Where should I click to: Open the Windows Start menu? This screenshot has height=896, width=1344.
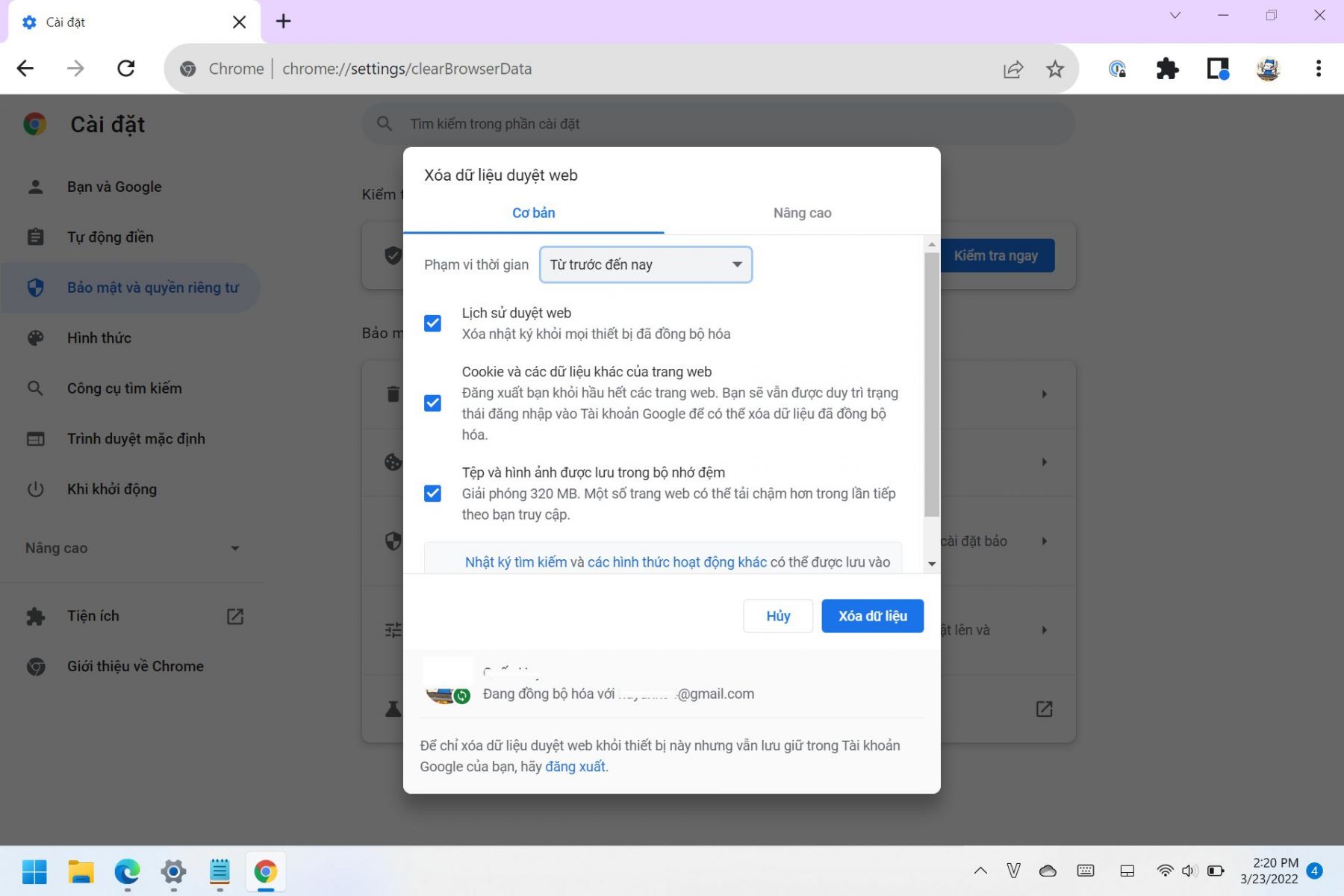(34, 871)
